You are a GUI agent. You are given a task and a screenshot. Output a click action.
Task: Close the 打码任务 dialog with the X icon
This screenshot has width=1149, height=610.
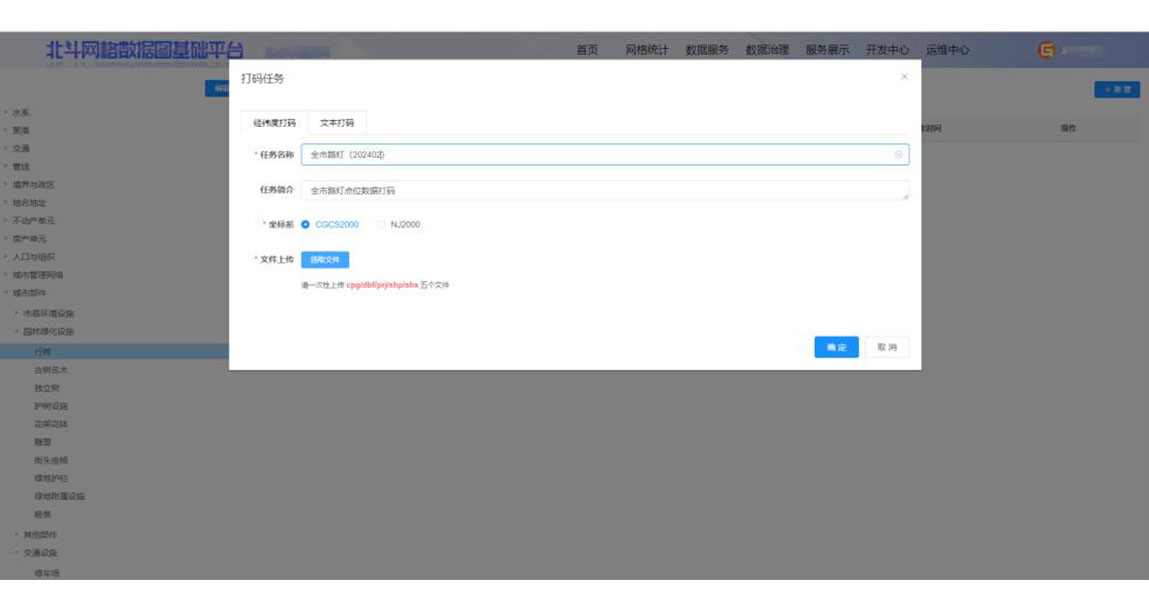(904, 77)
